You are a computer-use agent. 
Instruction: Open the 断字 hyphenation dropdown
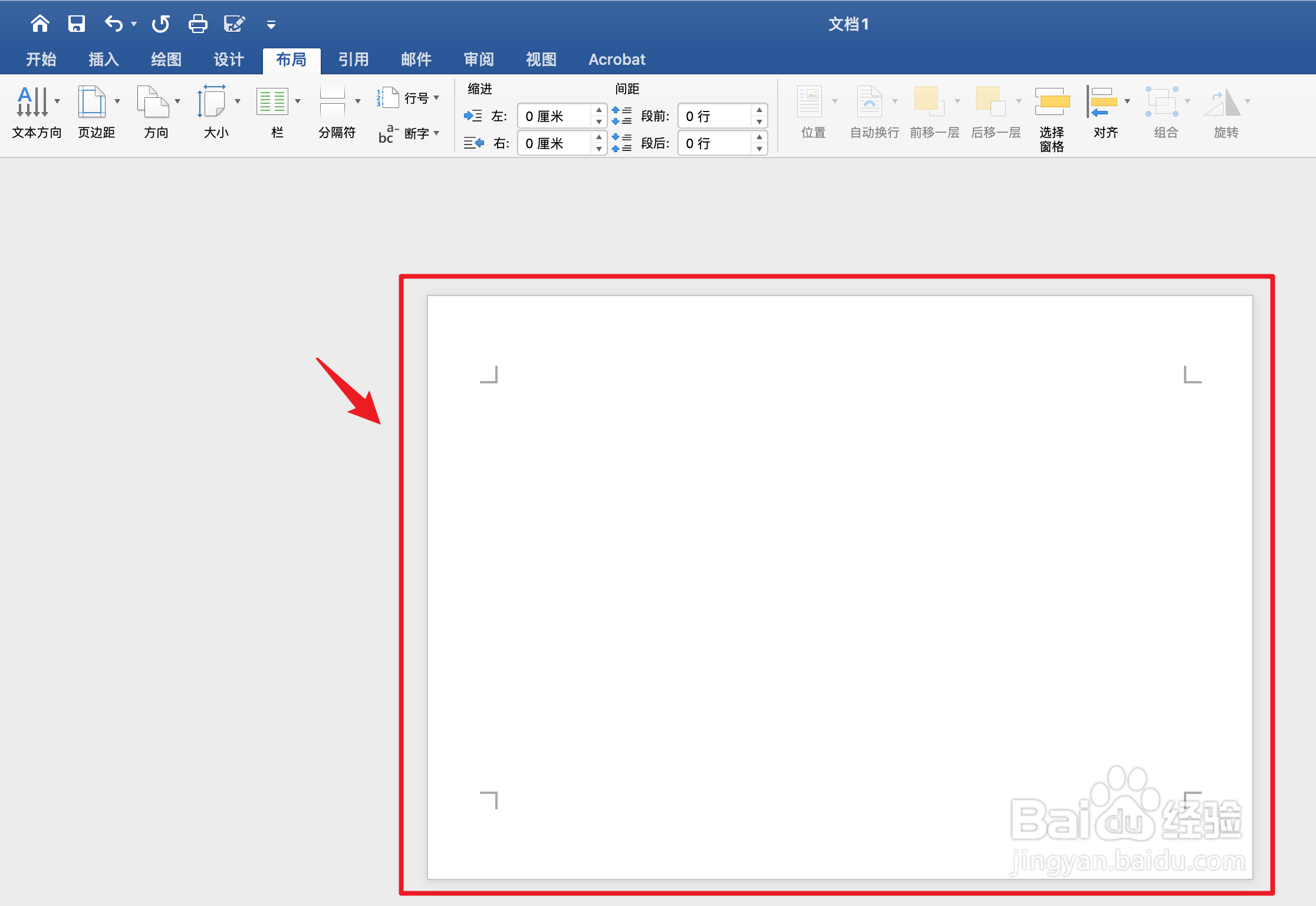[436, 133]
